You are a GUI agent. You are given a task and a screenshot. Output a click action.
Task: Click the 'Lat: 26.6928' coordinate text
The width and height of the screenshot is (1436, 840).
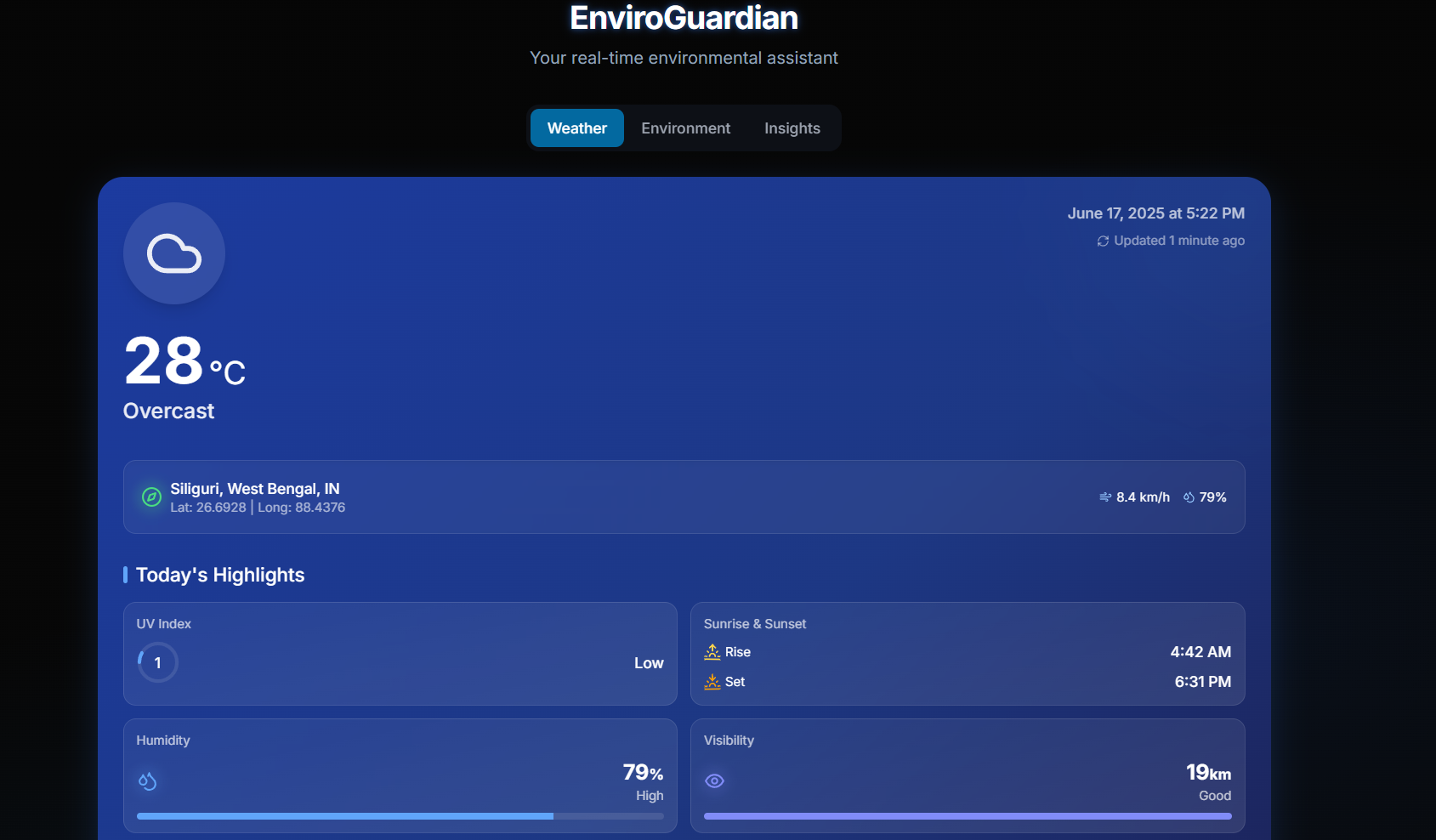pyautogui.click(x=208, y=508)
